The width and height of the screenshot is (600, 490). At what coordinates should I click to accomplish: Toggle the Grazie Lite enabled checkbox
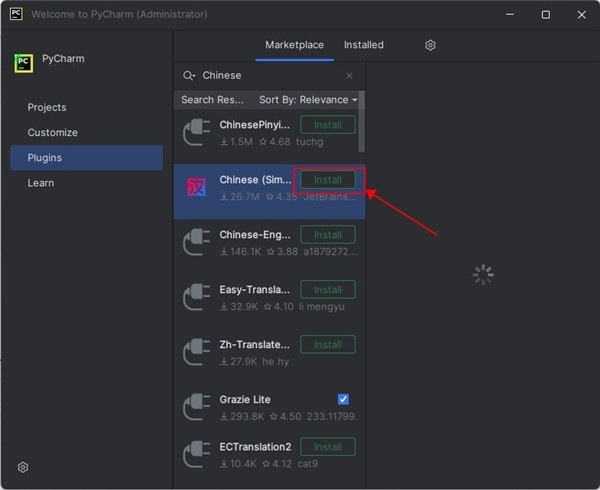click(x=344, y=399)
